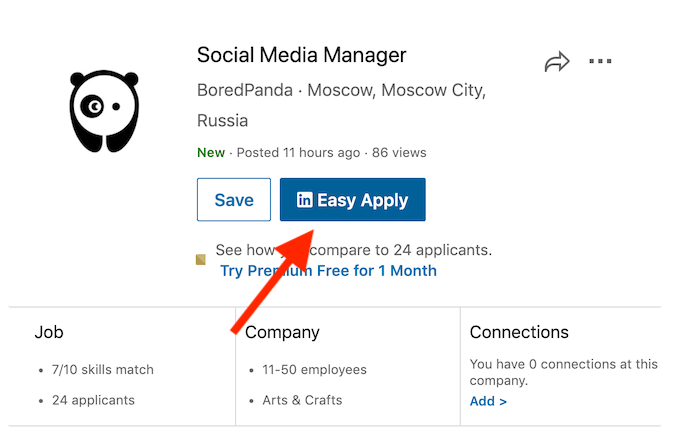Image resolution: width=680 pixels, height=433 pixels.
Task: Click the share arrow icon
Action: pyautogui.click(x=556, y=62)
